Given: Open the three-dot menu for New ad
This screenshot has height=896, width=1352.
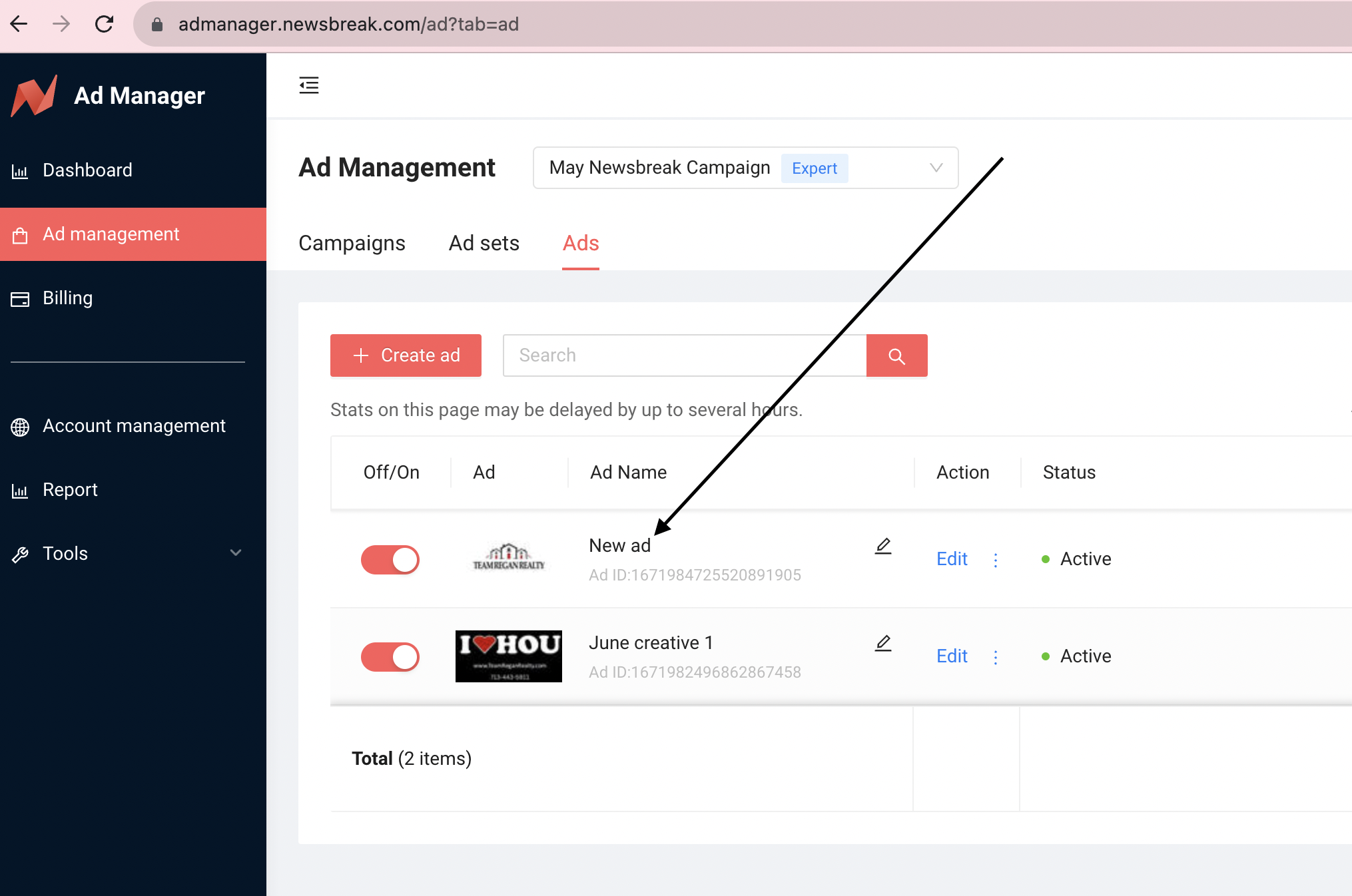Looking at the screenshot, I should 996,560.
